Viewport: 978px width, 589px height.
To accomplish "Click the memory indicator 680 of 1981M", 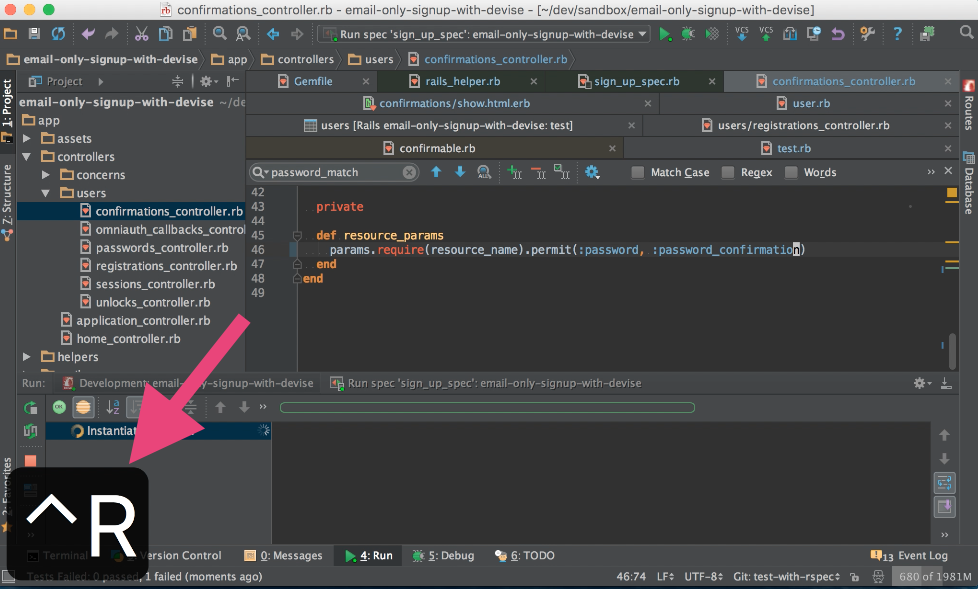I will [934, 577].
